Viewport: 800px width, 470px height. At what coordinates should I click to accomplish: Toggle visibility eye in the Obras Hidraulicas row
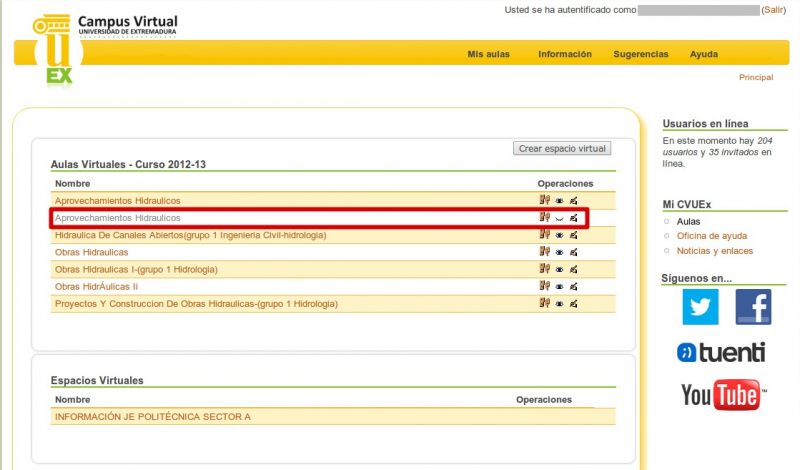(559, 253)
